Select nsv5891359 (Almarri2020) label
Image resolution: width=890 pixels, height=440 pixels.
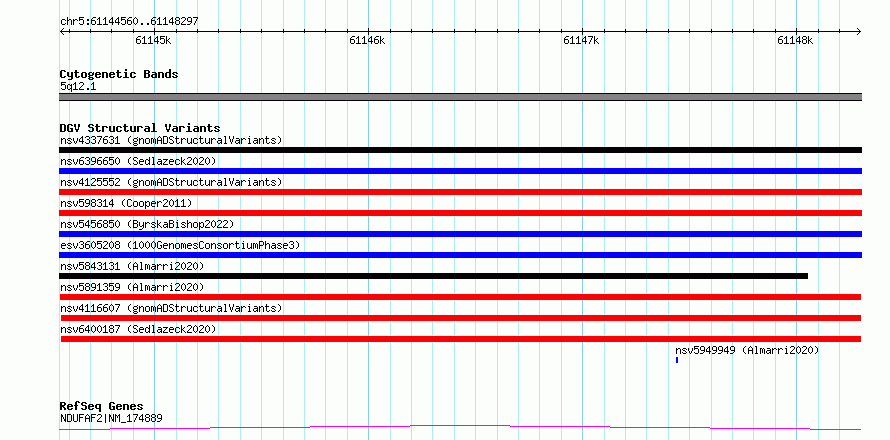pyautogui.click(x=132, y=287)
